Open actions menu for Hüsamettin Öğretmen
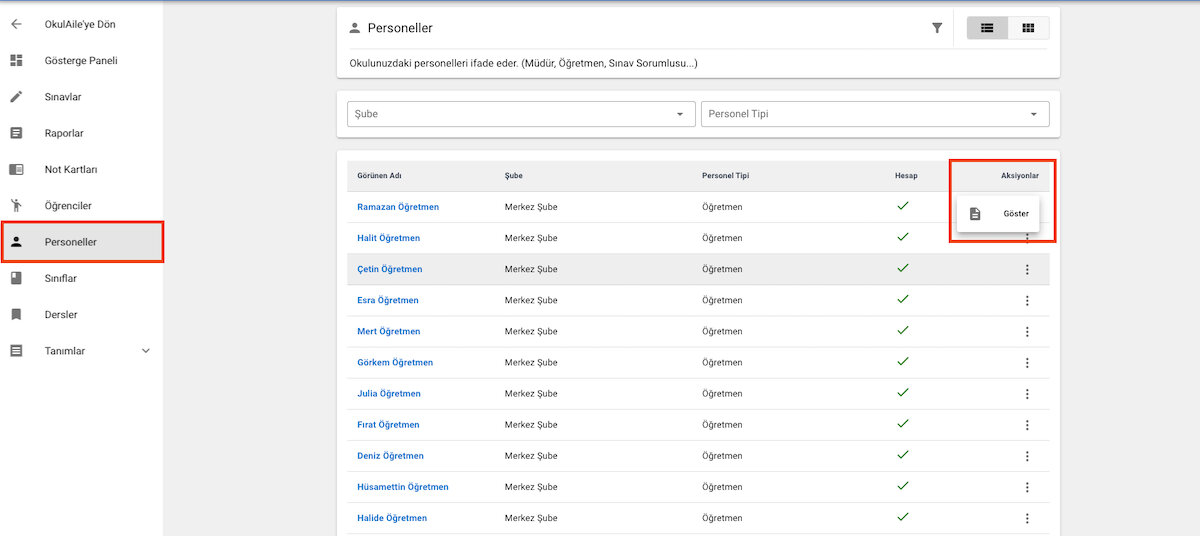The height and width of the screenshot is (536, 1200). click(1027, 487)
